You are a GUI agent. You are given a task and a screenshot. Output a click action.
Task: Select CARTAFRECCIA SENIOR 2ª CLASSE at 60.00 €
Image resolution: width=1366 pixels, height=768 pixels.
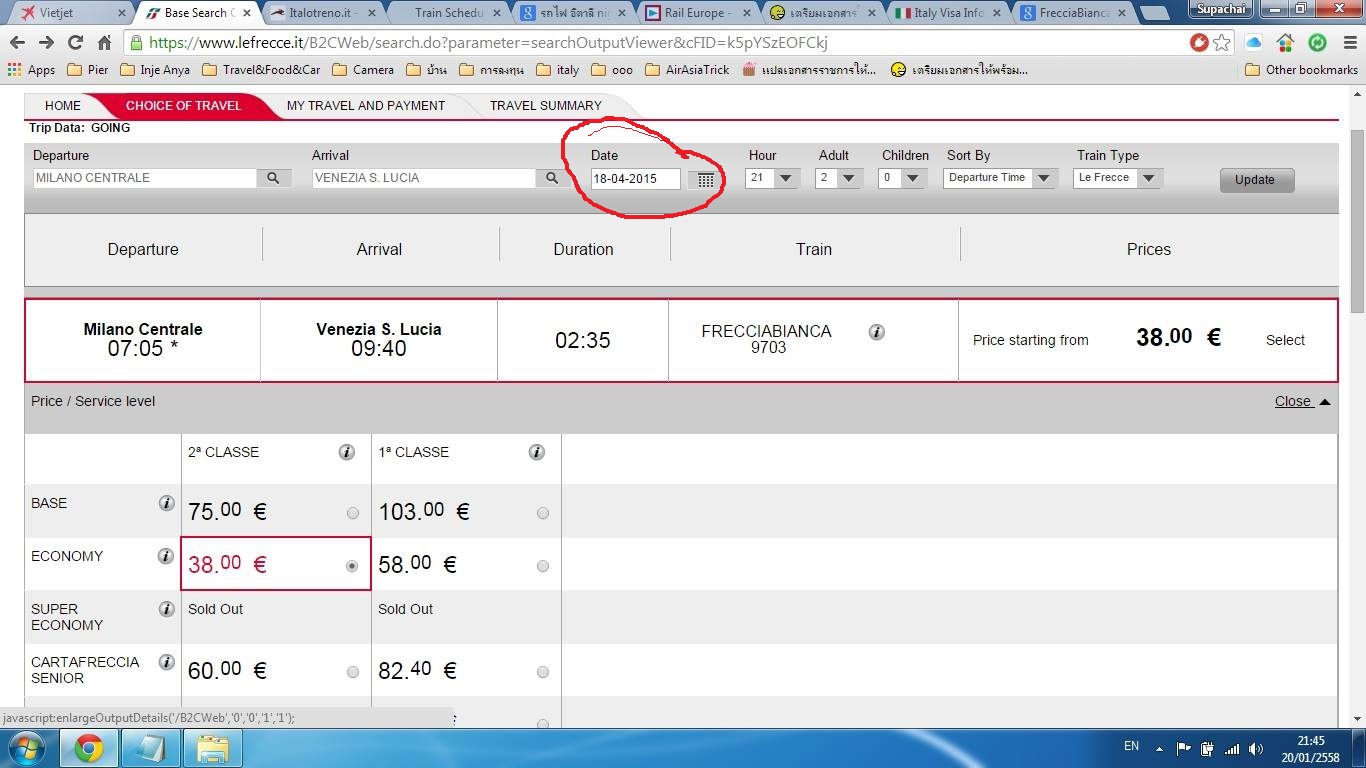click(352, 672)
